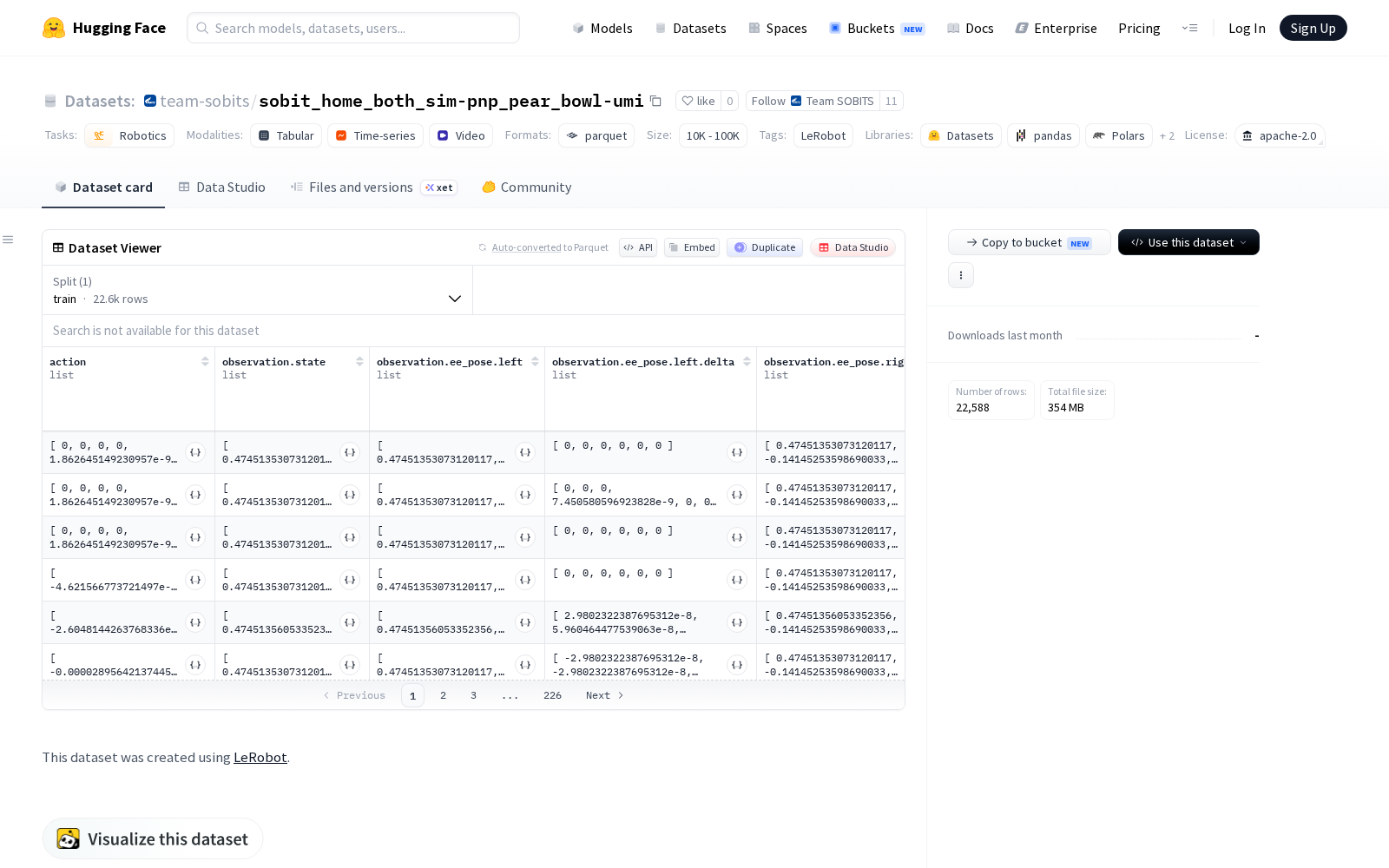Click the team-sobits organization avatar icon
The height and width of the screenshot is (868, 1389).
pyautogui.click(x=150, y=101)
